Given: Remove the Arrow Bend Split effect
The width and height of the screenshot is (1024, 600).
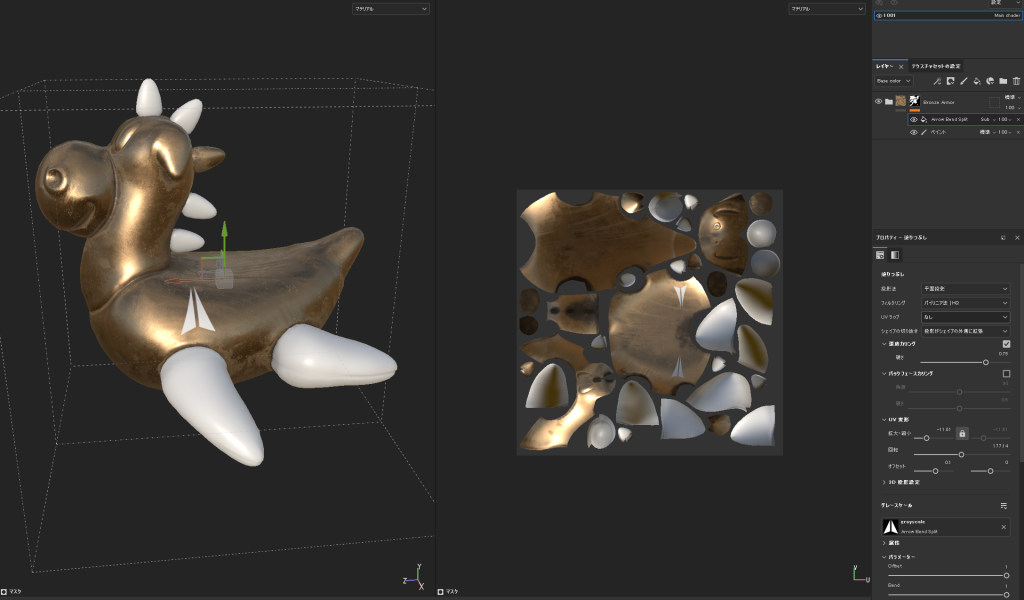Looking at the screenshot, I should click(x=1018, y=119).
